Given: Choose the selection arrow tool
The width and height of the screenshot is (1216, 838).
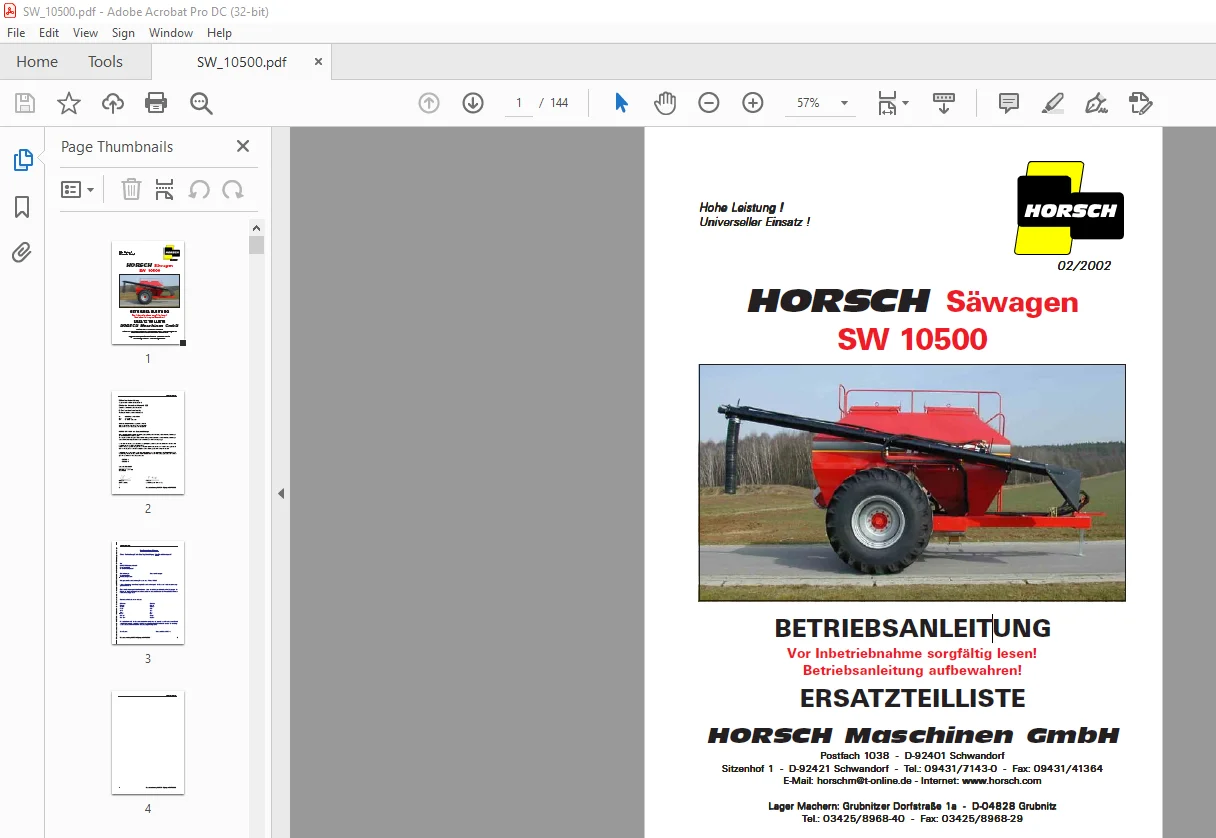Looking at the screenshot, I should [621, 103].
